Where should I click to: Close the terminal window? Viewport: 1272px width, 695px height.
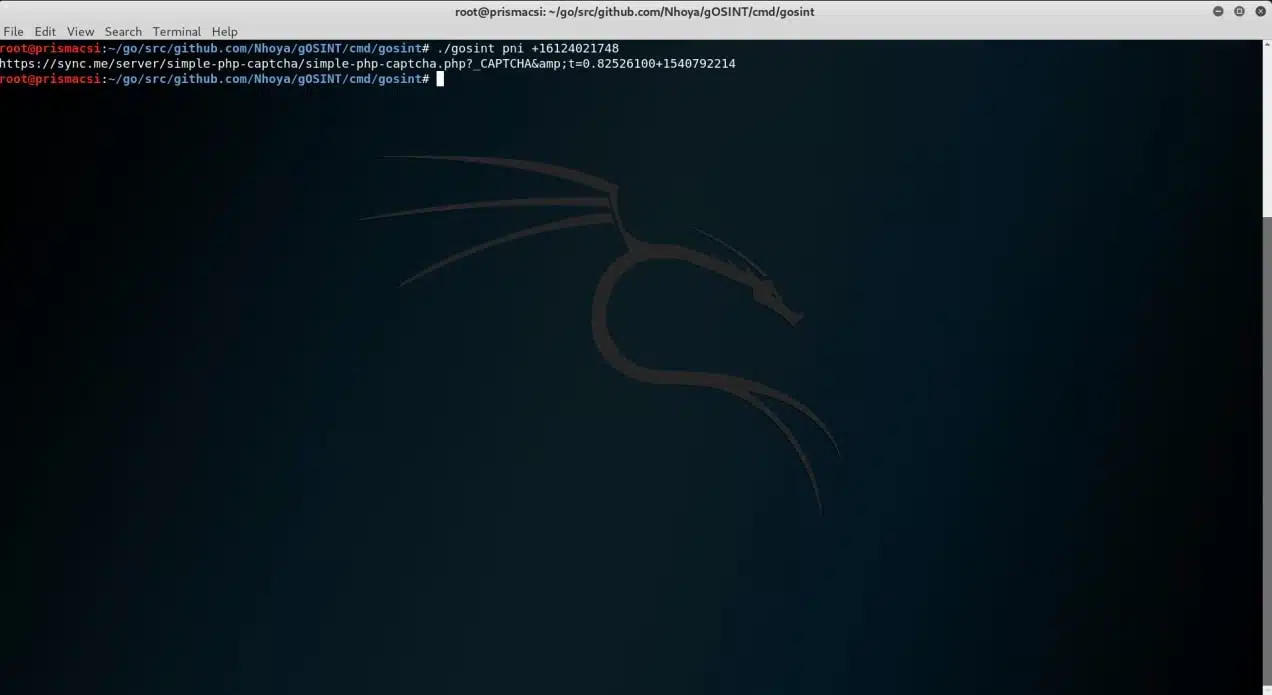[1259, 11]
